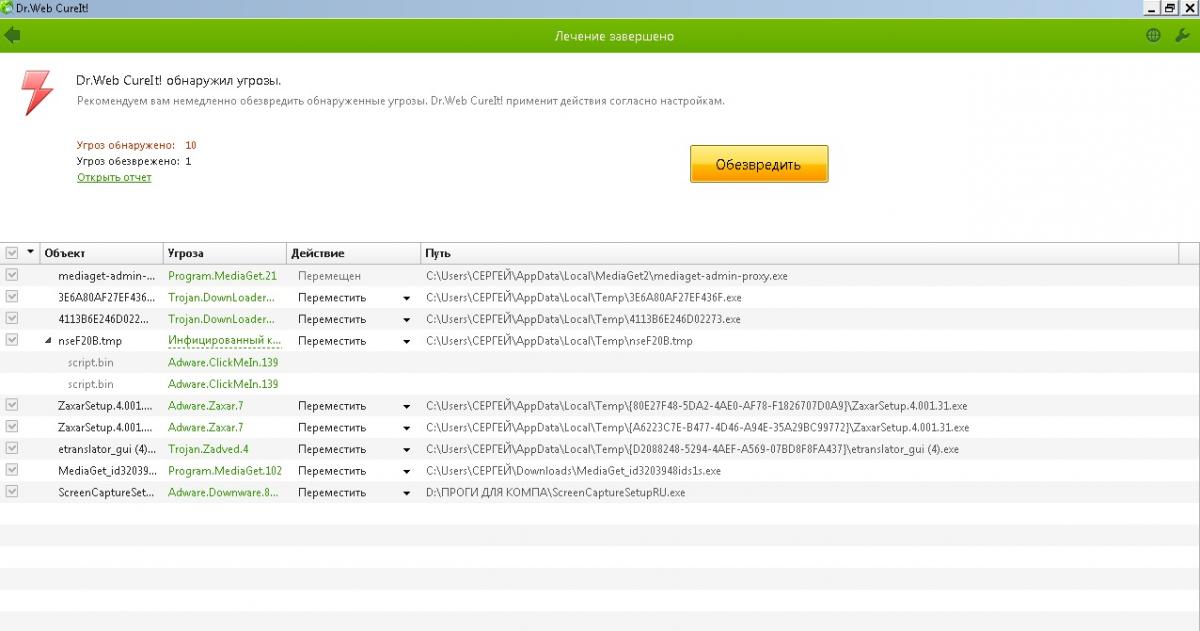Toggle checkbox for nseF20B.tmp row

[12, 340]
